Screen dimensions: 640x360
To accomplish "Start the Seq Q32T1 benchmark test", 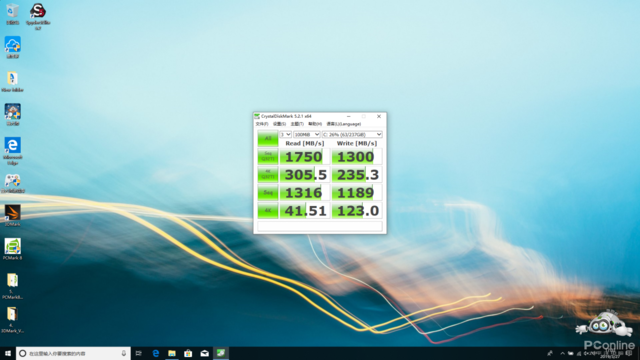I will (x=268, y=156).
